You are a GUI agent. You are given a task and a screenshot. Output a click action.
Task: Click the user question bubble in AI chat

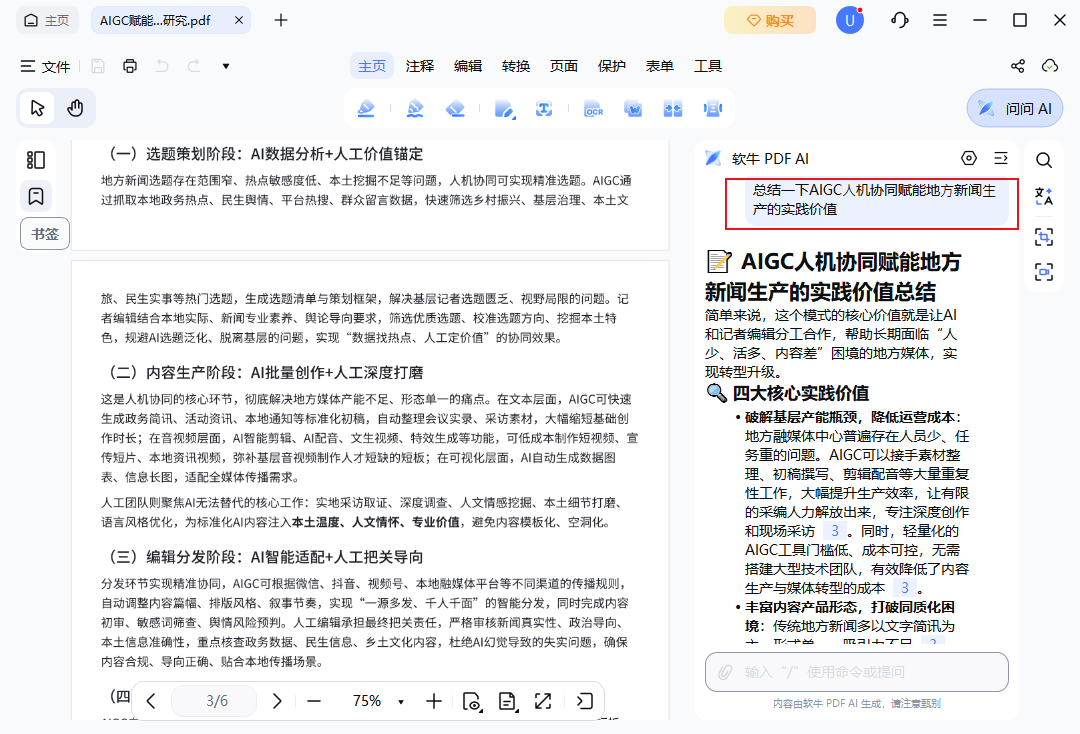(x=876, y=200)
